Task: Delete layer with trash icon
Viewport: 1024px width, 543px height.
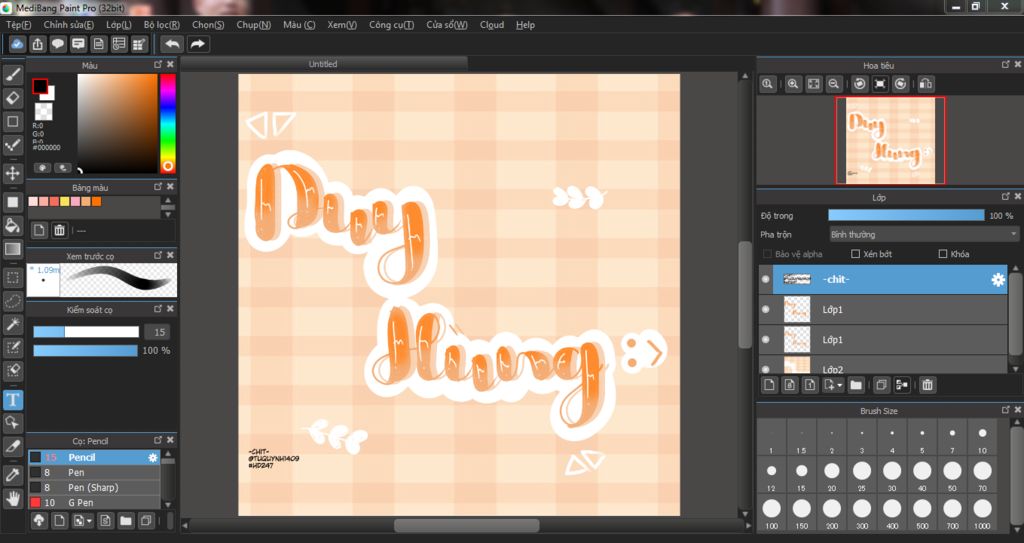Action: coord(927,385)
